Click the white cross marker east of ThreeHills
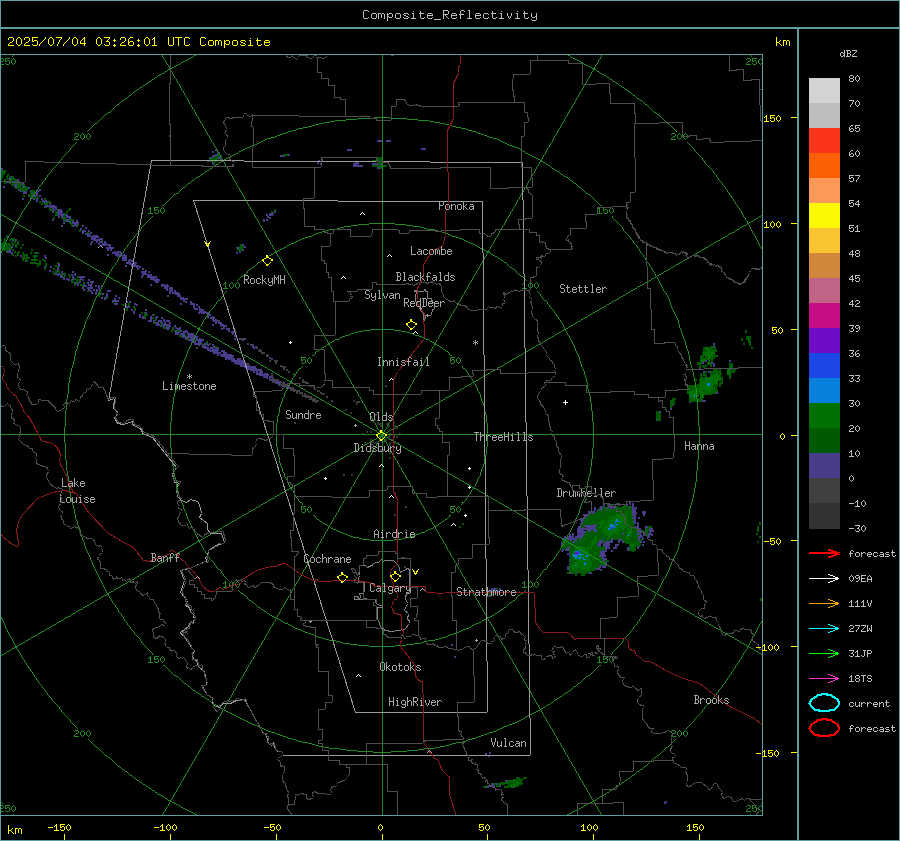Viewport: 900px width, 841px height. pos(565,402)
